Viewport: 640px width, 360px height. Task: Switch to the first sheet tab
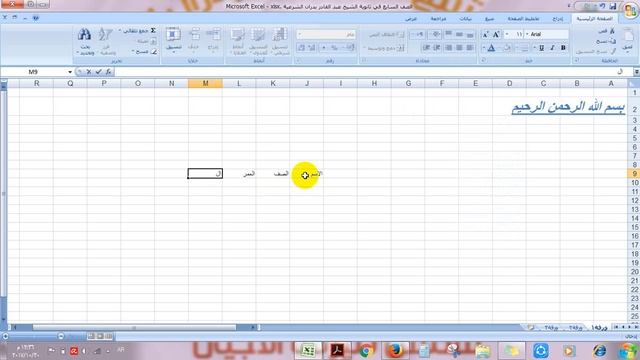(599, 327)
